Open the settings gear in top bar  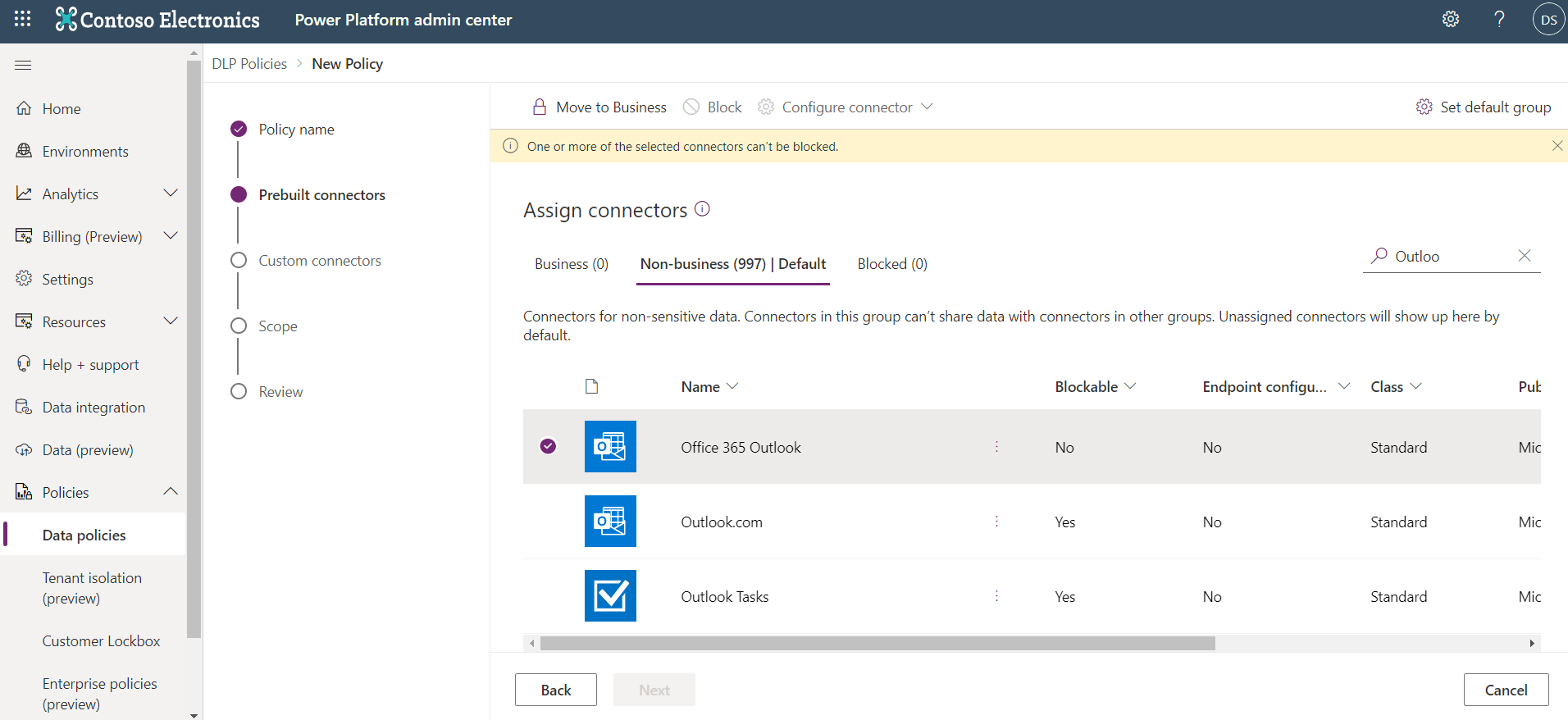click(x=1451, y=20)
